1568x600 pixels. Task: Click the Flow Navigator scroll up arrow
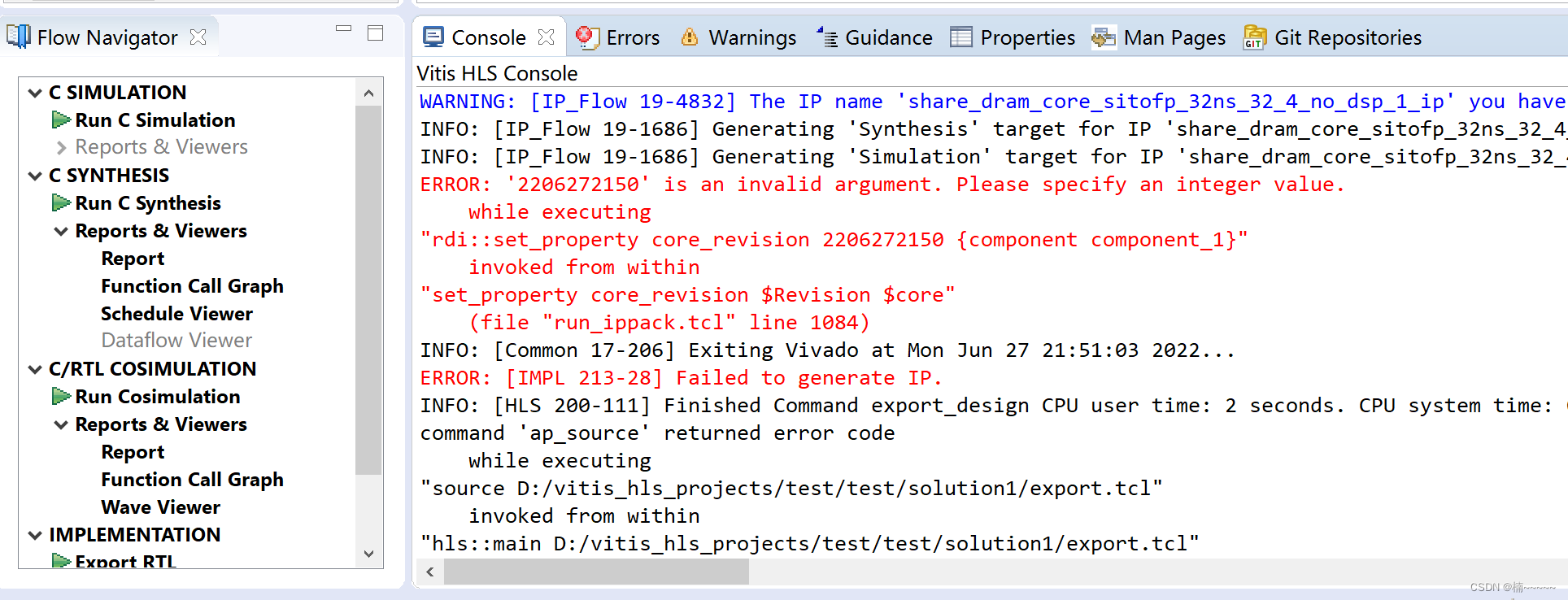coord(368,93)
